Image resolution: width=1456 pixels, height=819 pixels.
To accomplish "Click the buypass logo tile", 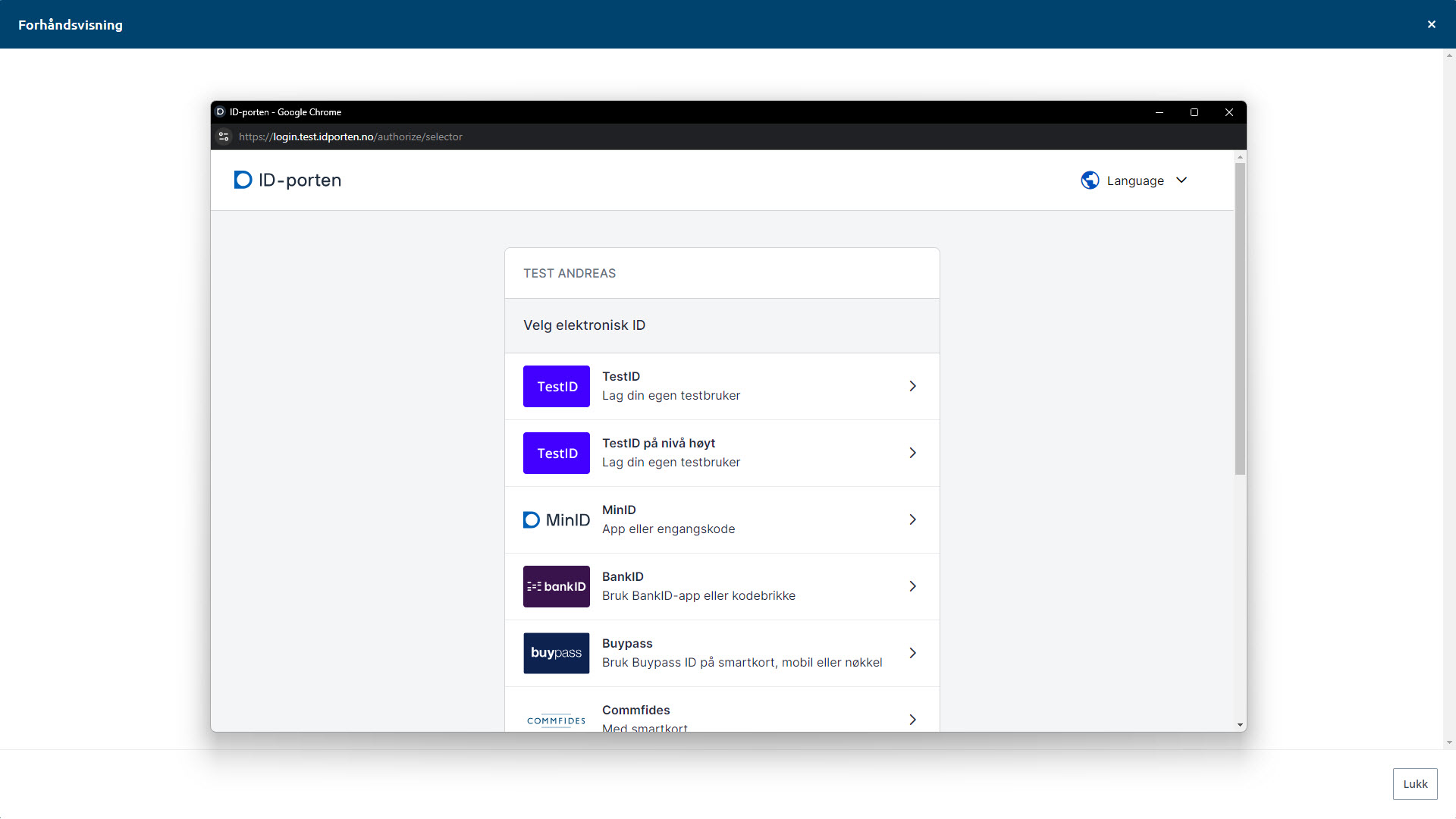I will coord(556,654).
